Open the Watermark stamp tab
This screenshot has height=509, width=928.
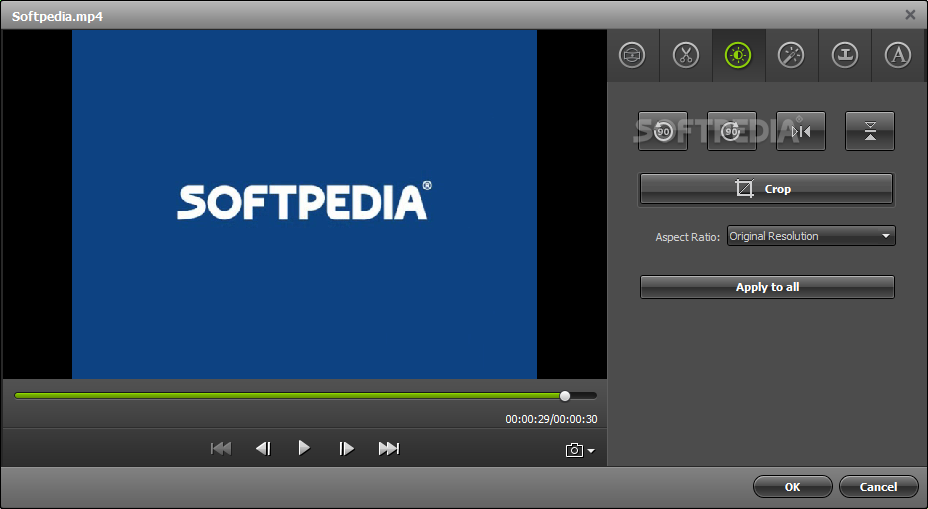tap(845, 56)
